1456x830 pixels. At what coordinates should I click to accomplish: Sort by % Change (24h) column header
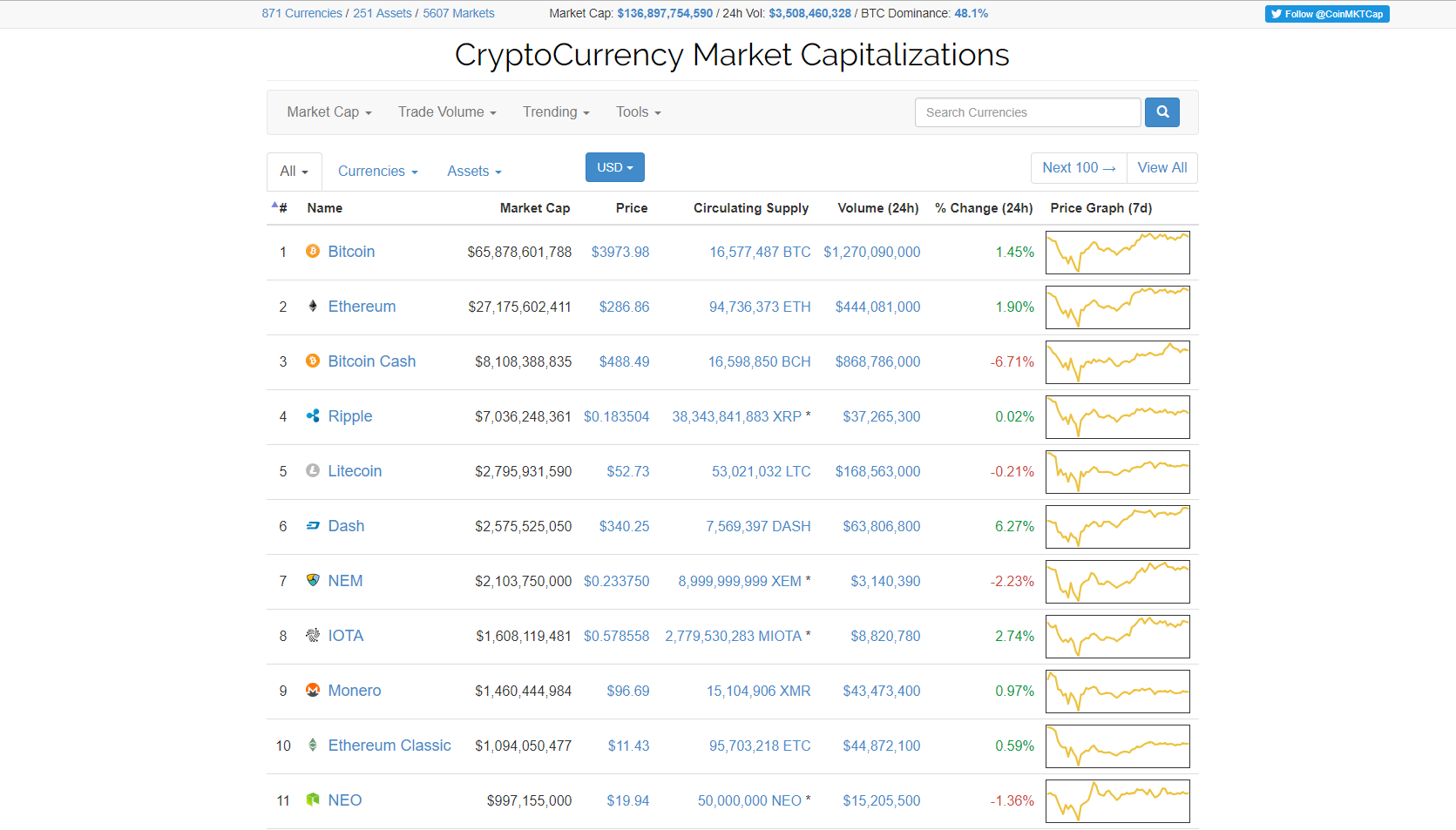984,208
